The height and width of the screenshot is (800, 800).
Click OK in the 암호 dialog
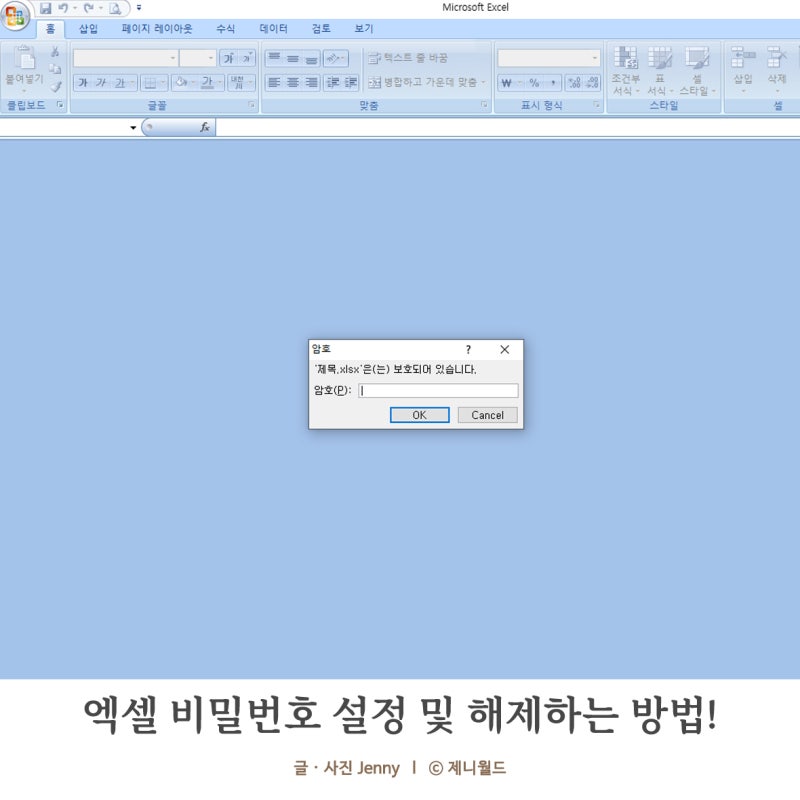point(419,415)
